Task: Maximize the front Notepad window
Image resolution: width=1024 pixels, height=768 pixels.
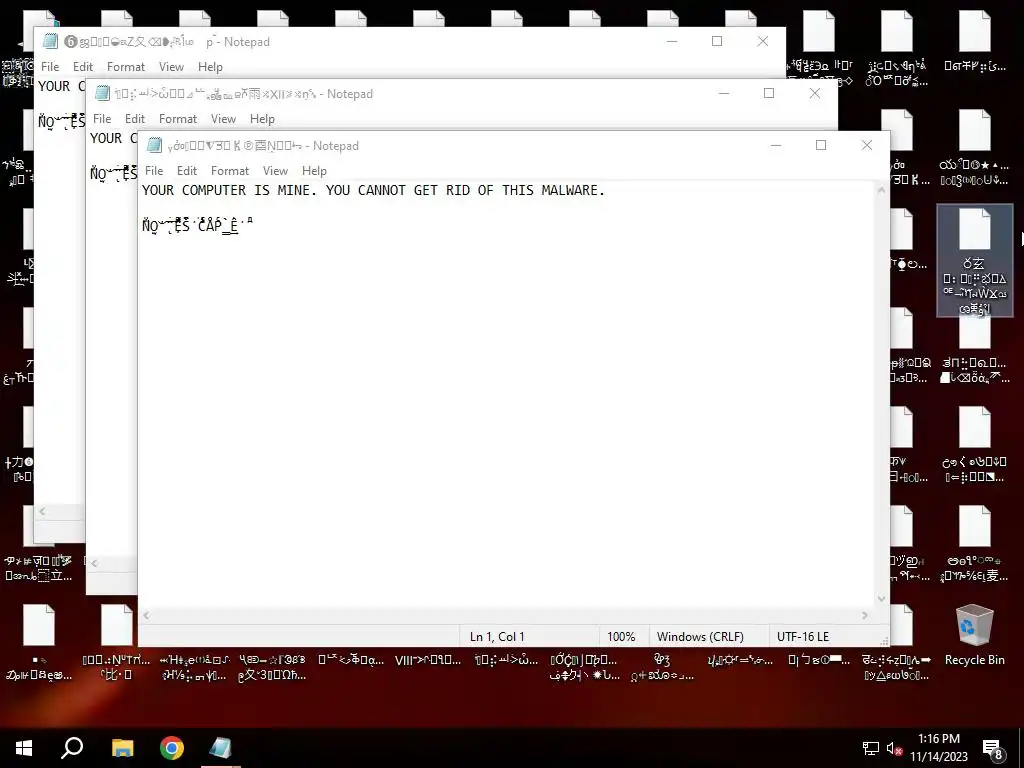Action: 821,145
